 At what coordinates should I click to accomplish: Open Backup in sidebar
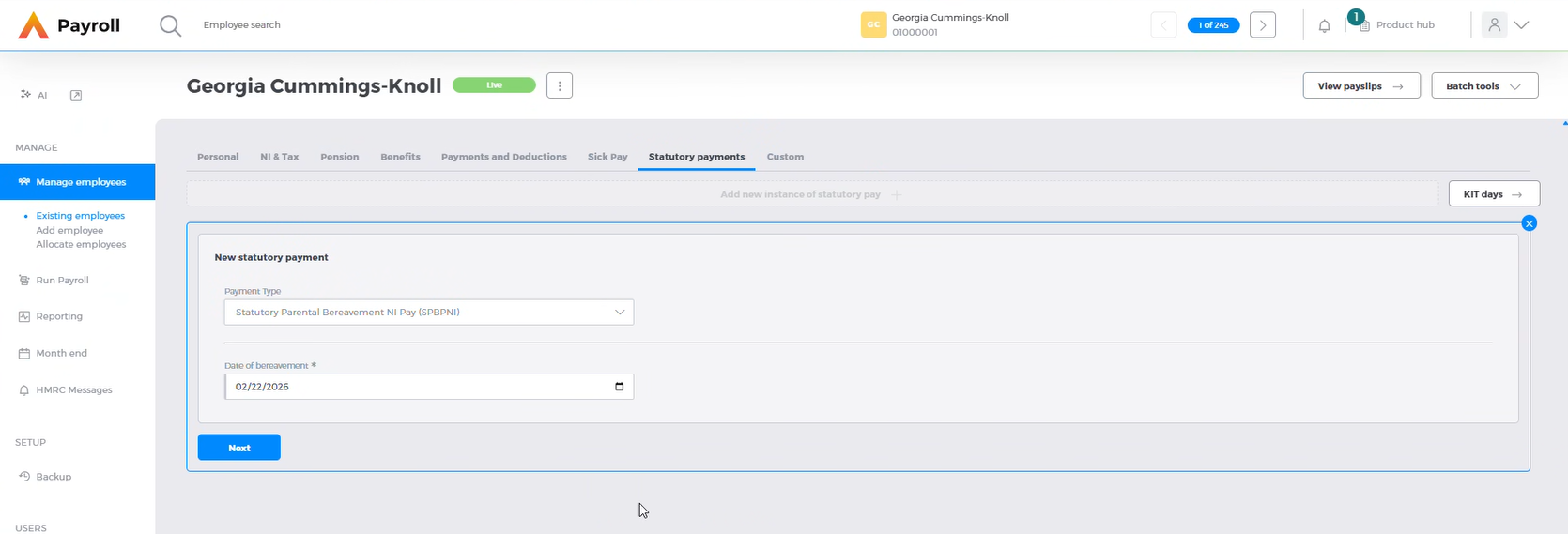[45, 477]
